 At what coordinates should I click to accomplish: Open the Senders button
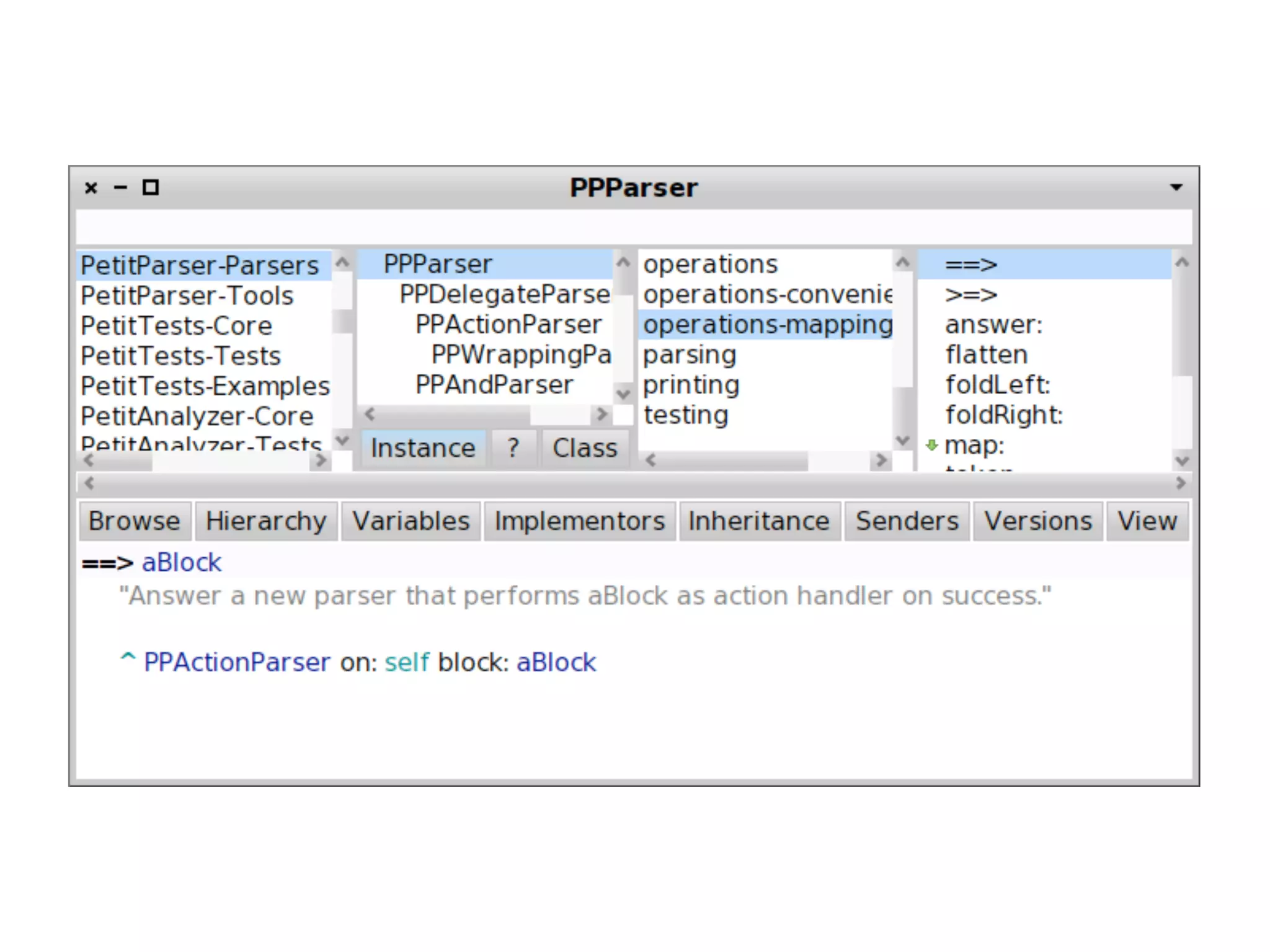[x=907, y=521]
